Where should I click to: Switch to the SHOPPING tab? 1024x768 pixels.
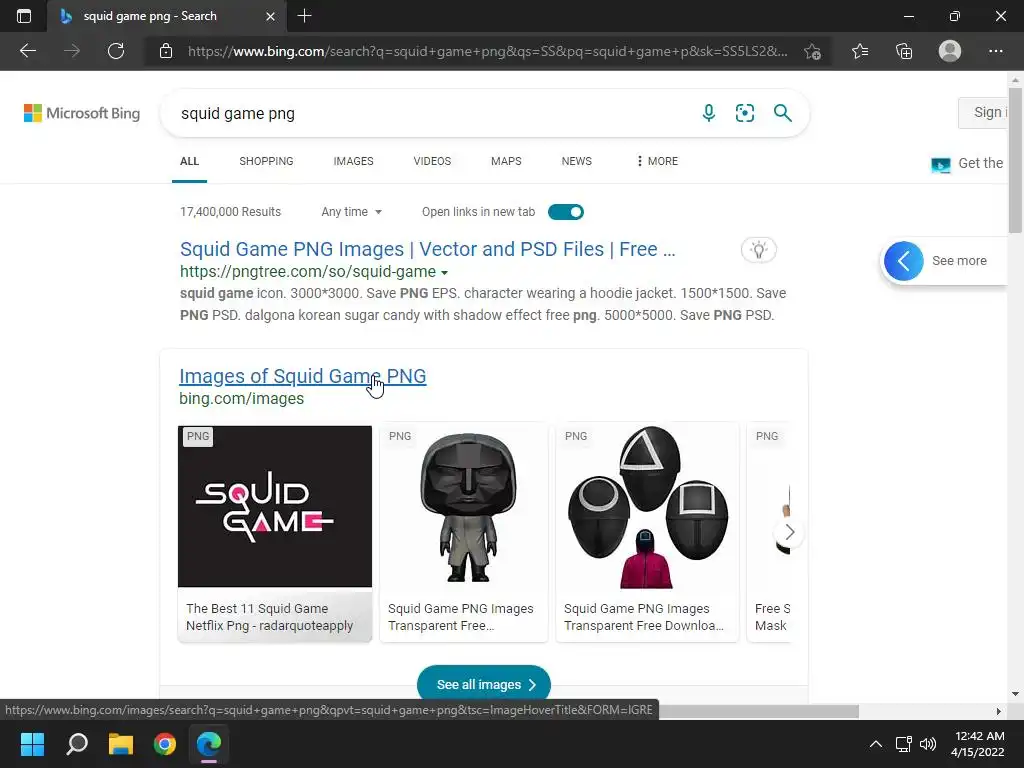tap(266, 161)
